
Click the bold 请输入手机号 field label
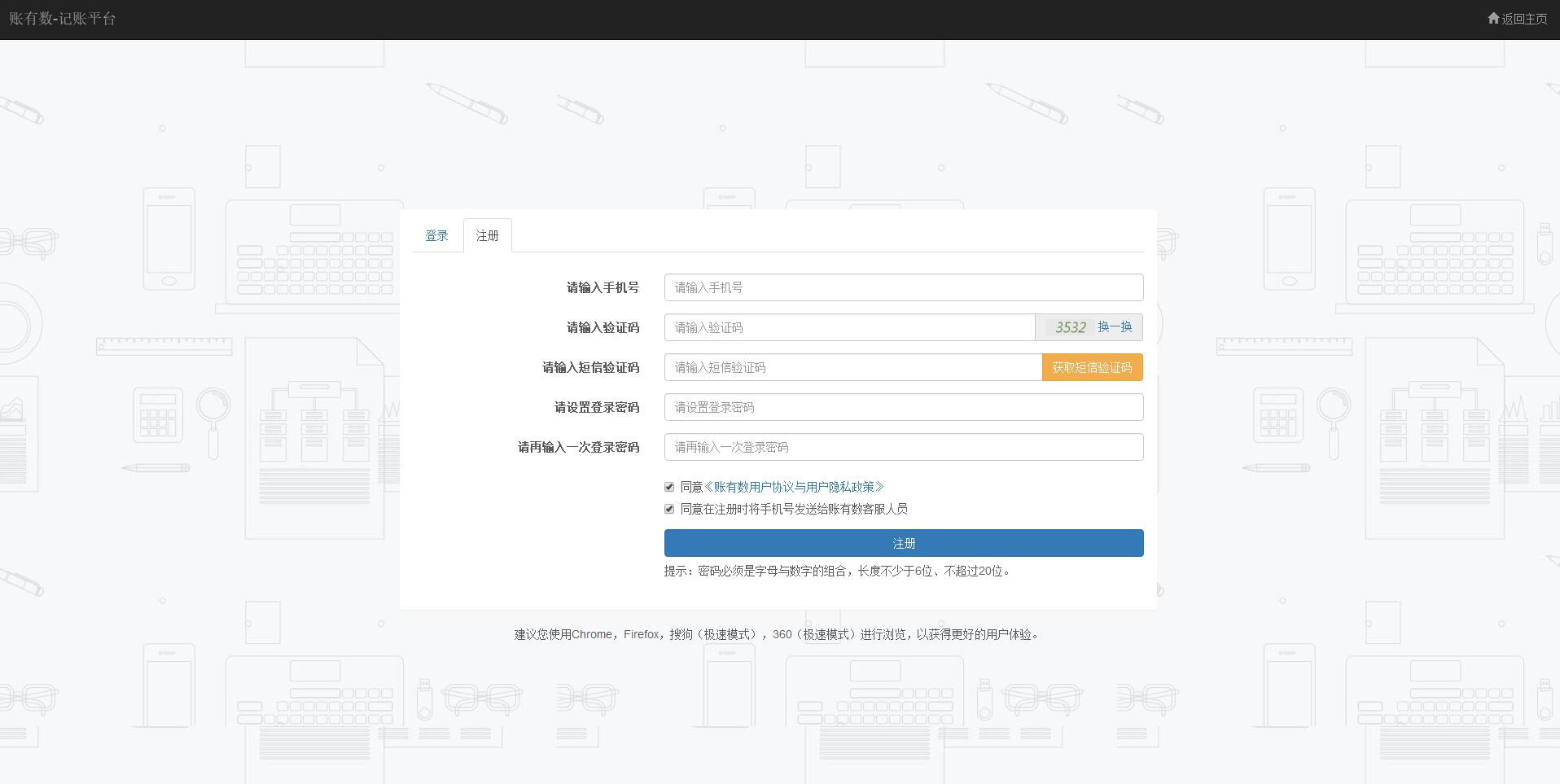(x=603, y=287)
